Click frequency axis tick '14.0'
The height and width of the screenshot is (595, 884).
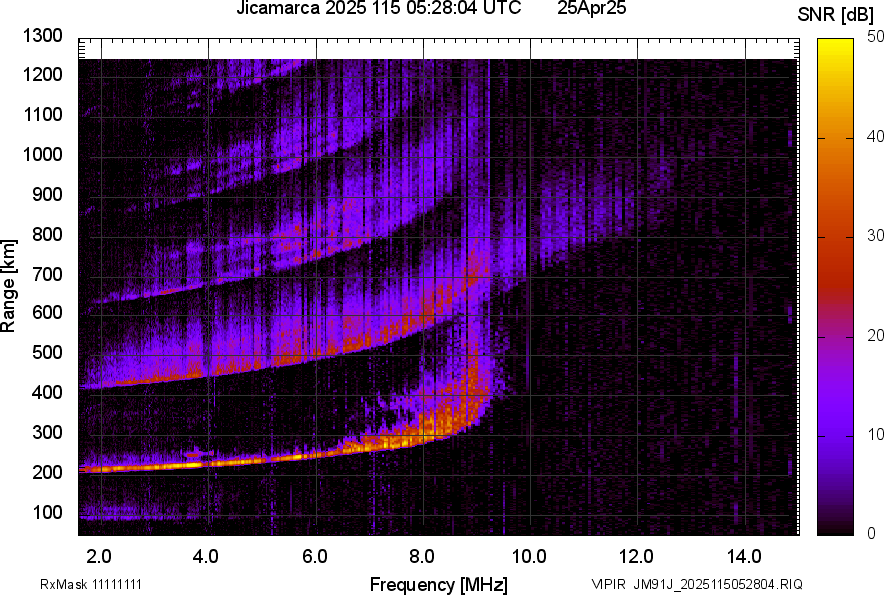click(x=744, y=557)
